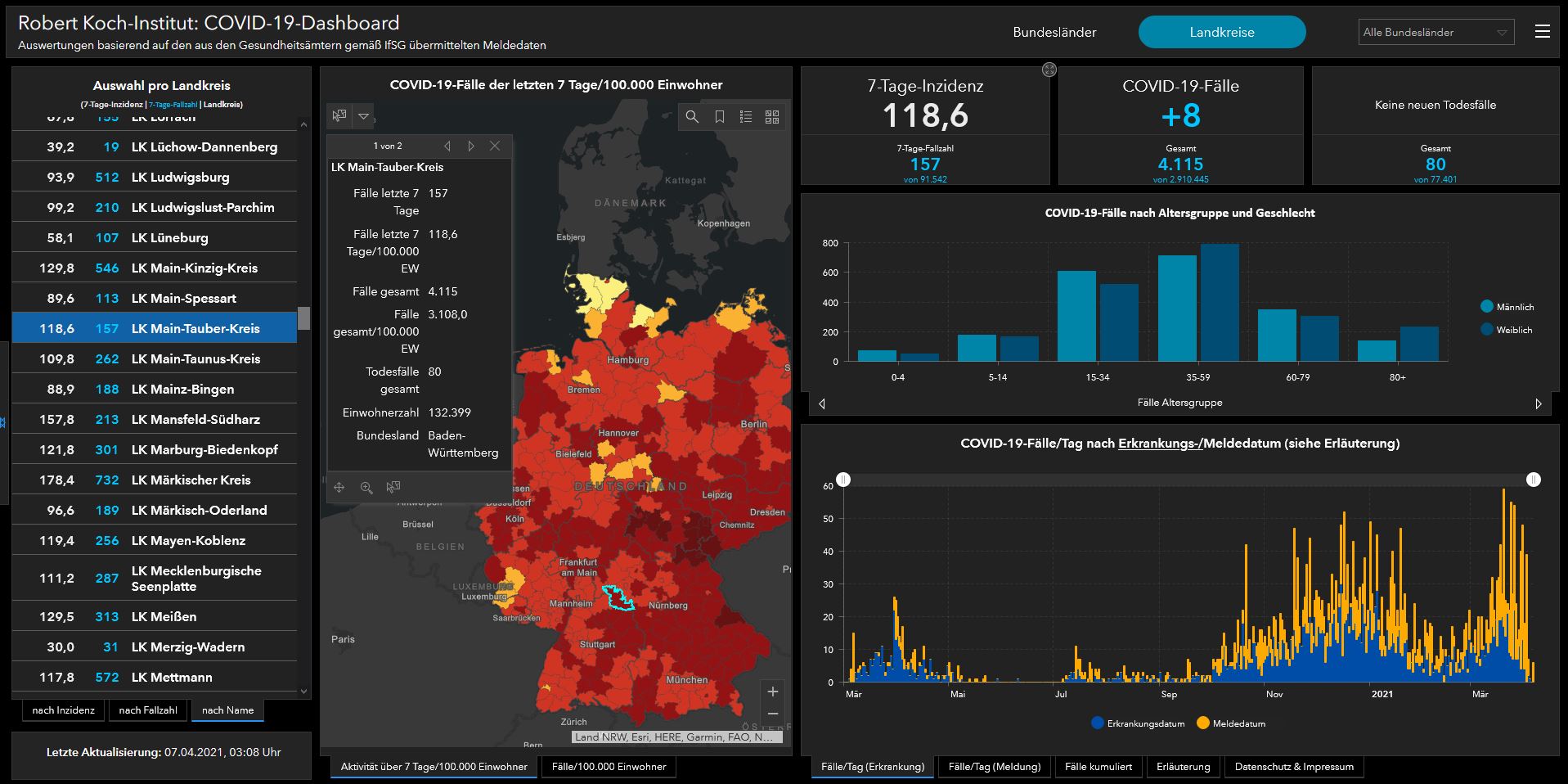The image size is (1568, 784).
Task: Open the hamburger menu at top right
Action: pos(1542,32)
